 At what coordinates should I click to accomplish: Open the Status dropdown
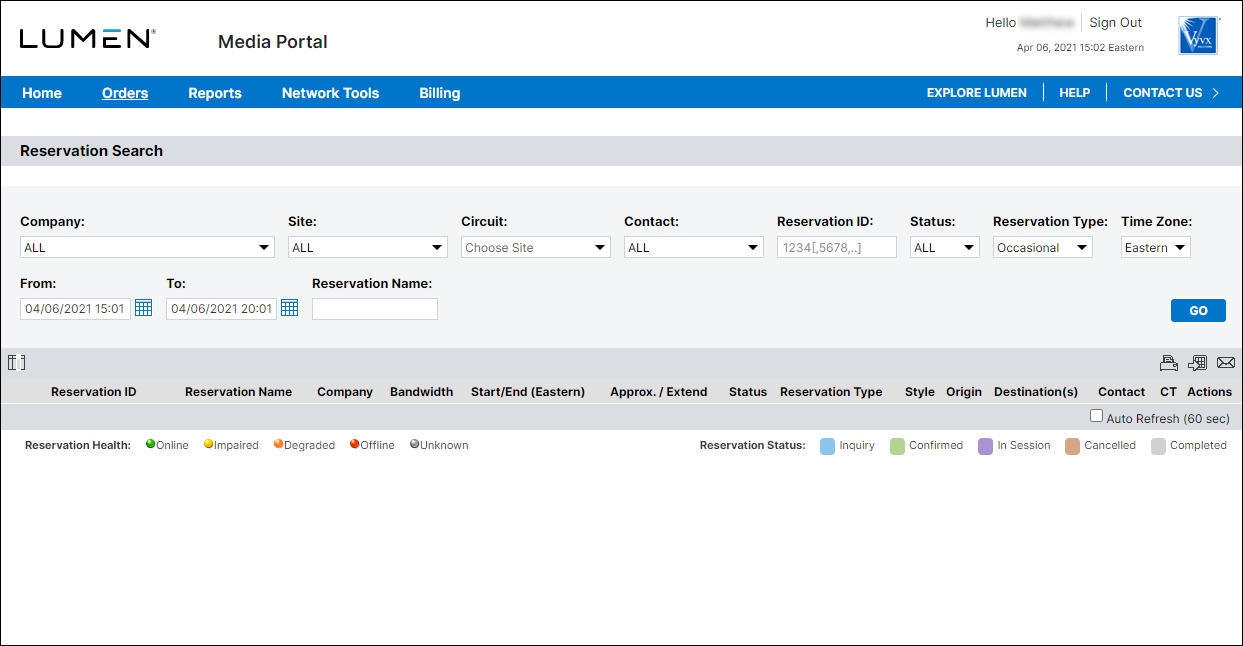tap(945, 247)
